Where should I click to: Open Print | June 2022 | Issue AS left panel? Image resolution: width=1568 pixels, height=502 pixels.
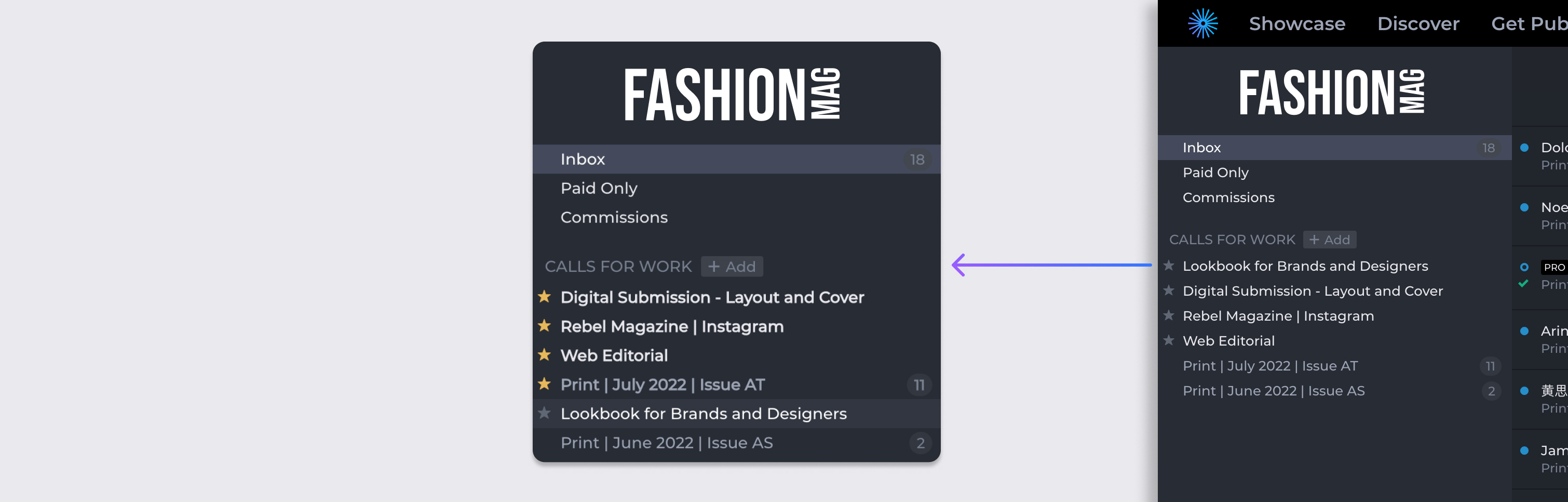(x=667, y=443)
